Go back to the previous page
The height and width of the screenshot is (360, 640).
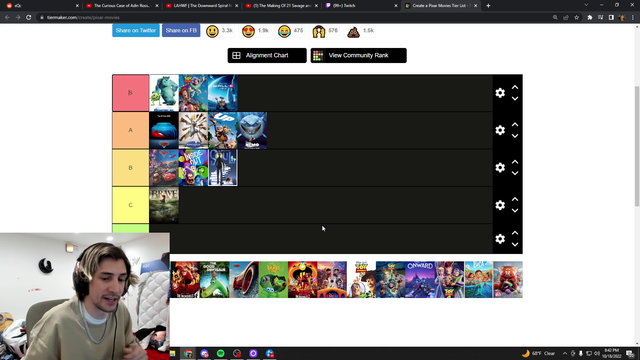[x=7, y=18]
